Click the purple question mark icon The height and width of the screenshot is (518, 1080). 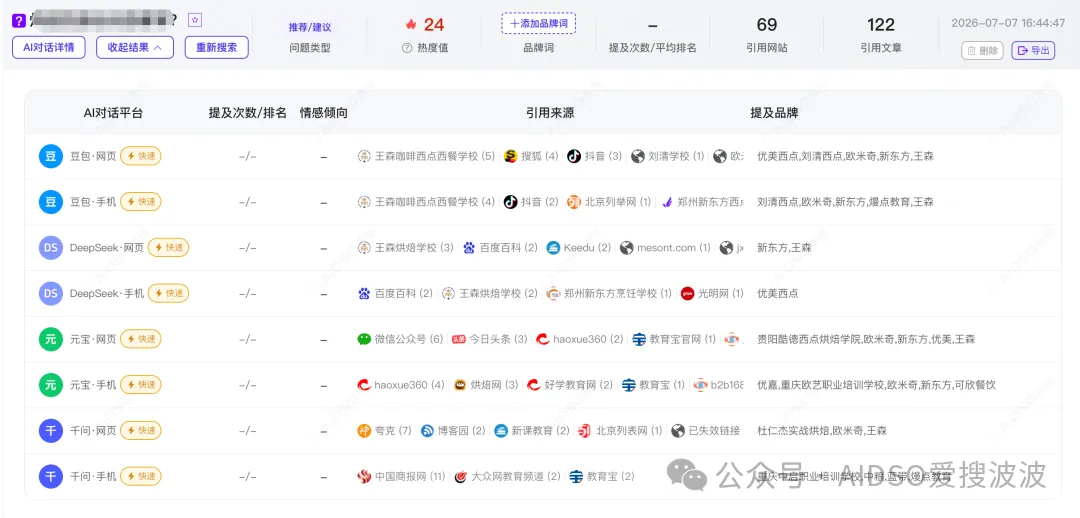coord(19,20)
